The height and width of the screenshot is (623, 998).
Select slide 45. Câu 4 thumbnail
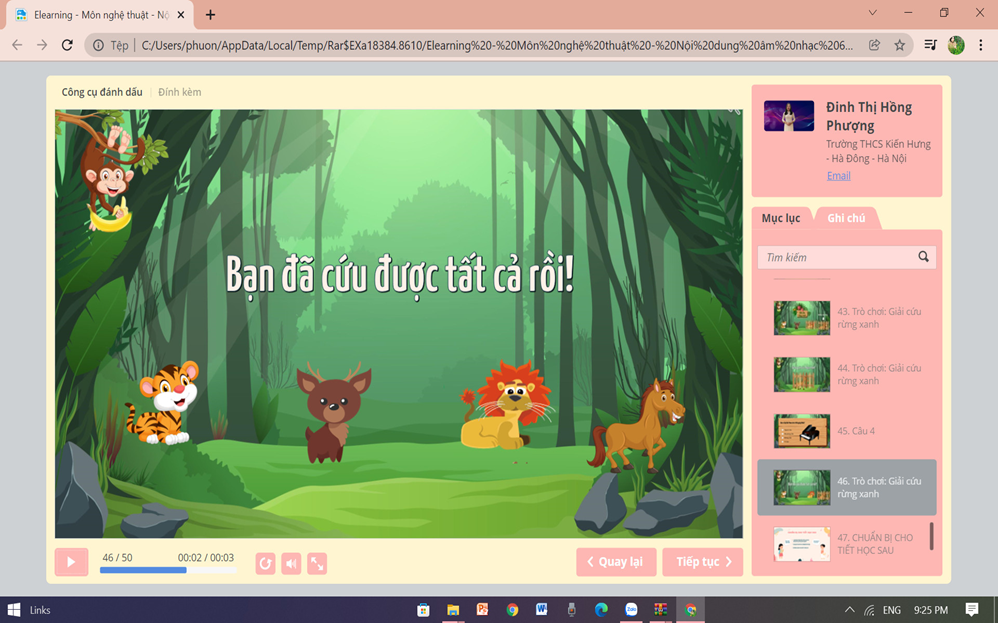point(802,431)
